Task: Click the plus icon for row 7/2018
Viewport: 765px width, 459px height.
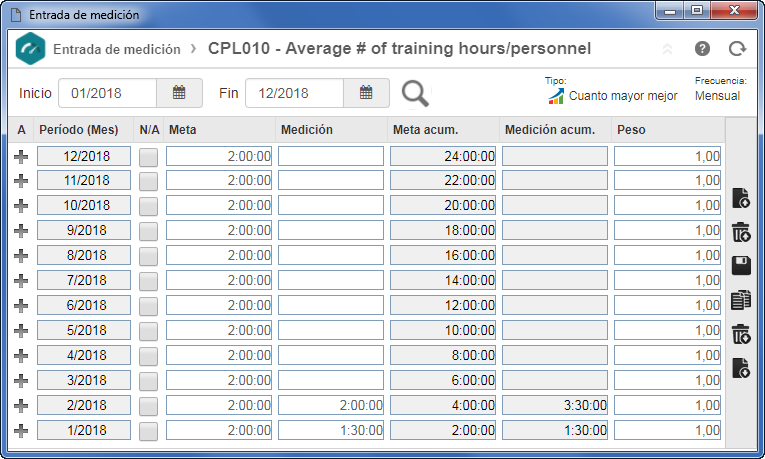Action: tap(21, 280)
